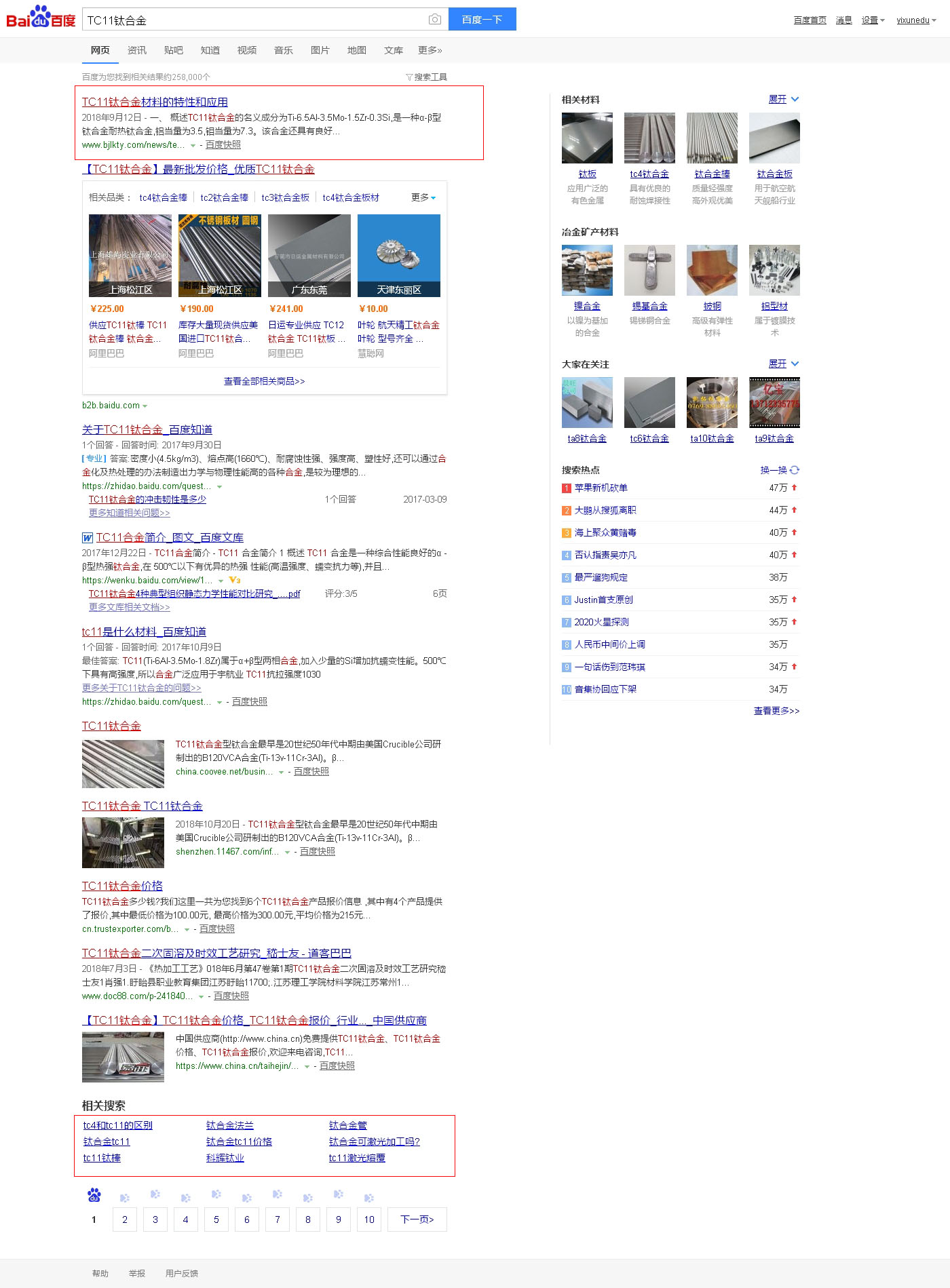
Task: Open 查看更多>> under hot searches
Action: tap(777, 711)
